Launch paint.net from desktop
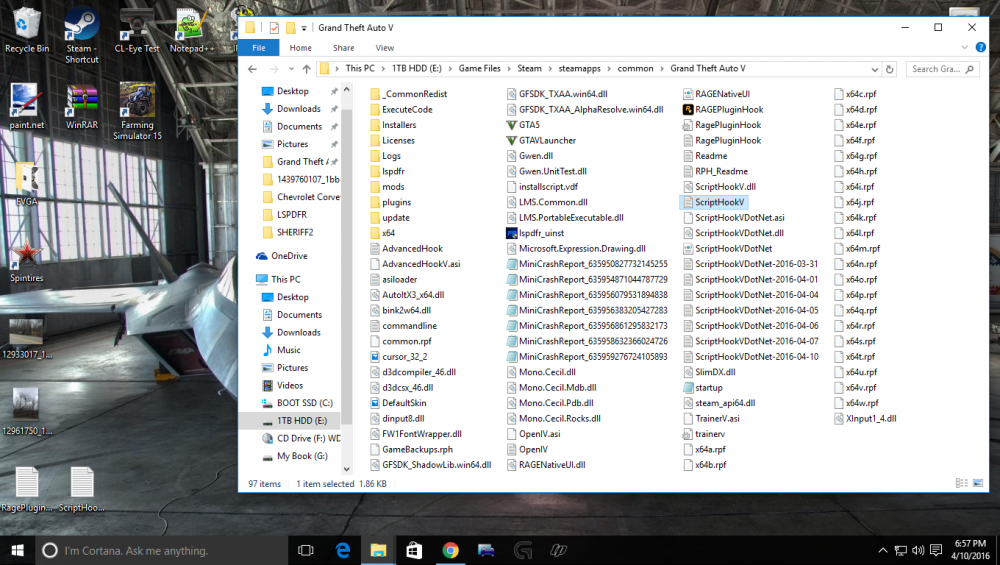 tap(26, 107)
